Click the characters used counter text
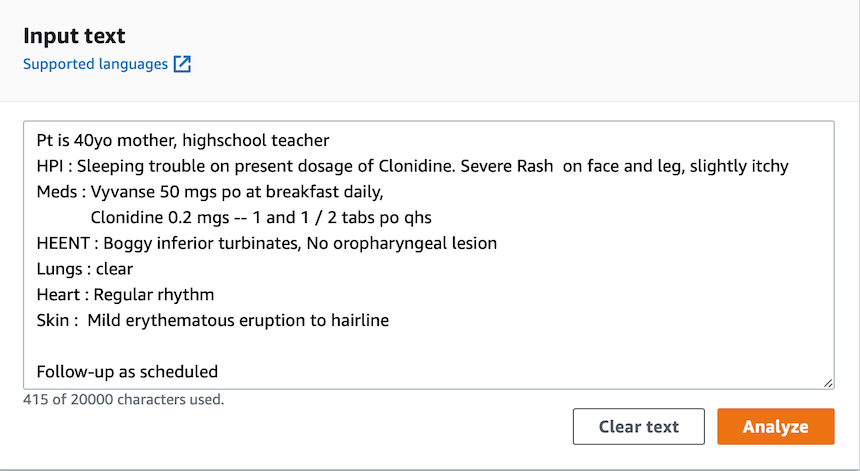The height and width of the screenshot is (471, 860). pos(124,400)
